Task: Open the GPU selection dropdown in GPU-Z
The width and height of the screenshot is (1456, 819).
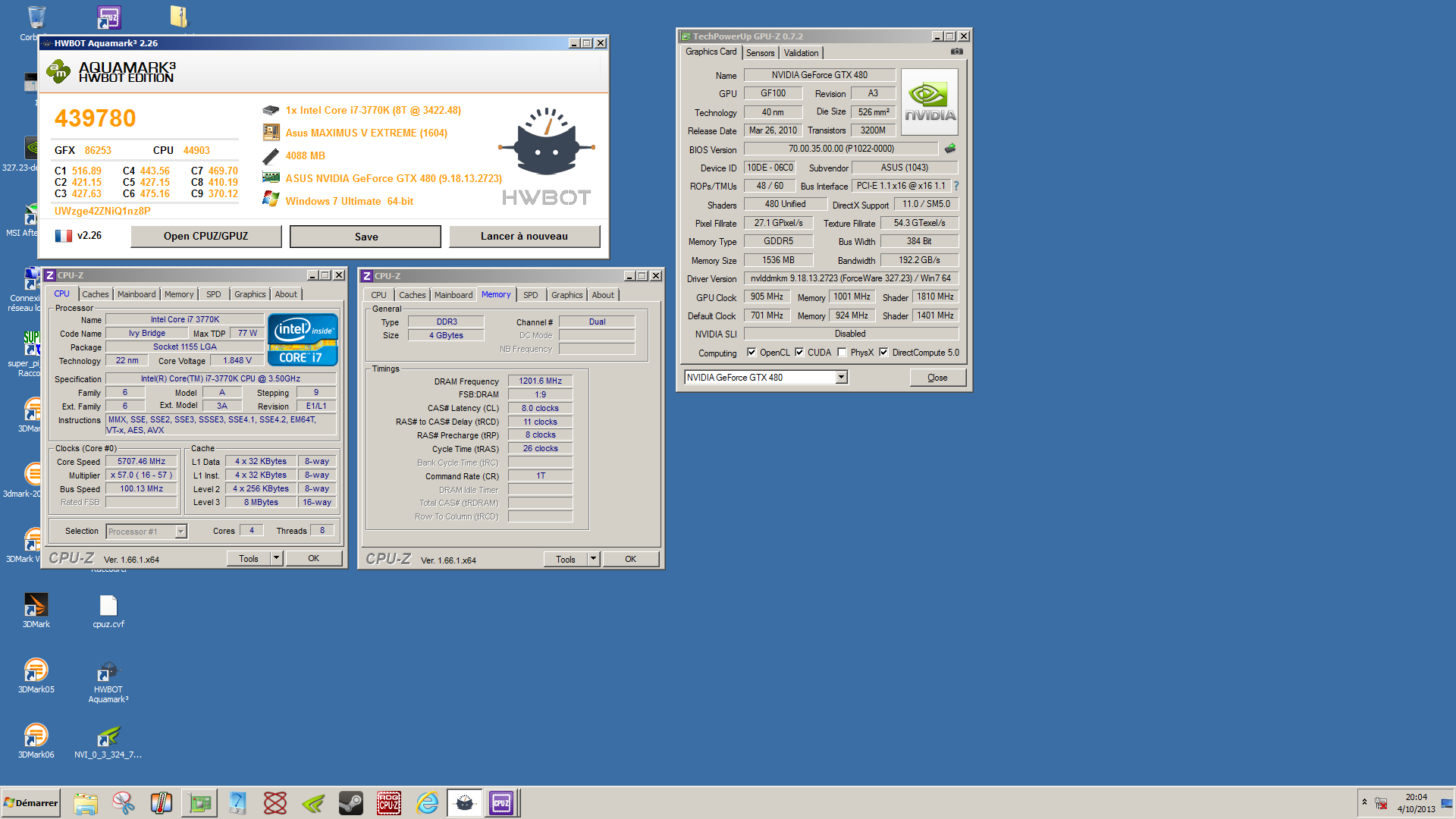Action: tap(841, 378)
